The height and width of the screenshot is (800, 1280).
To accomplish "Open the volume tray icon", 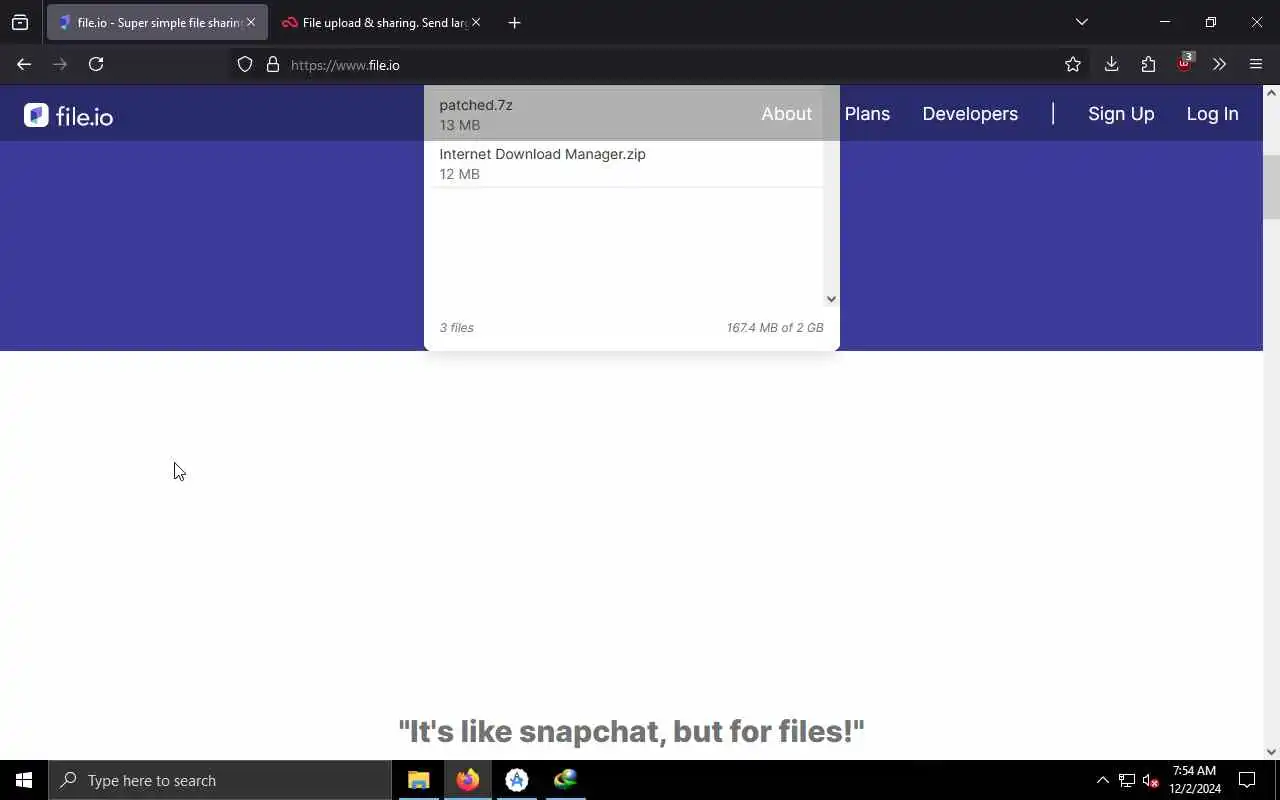I will pos(1151,780).
